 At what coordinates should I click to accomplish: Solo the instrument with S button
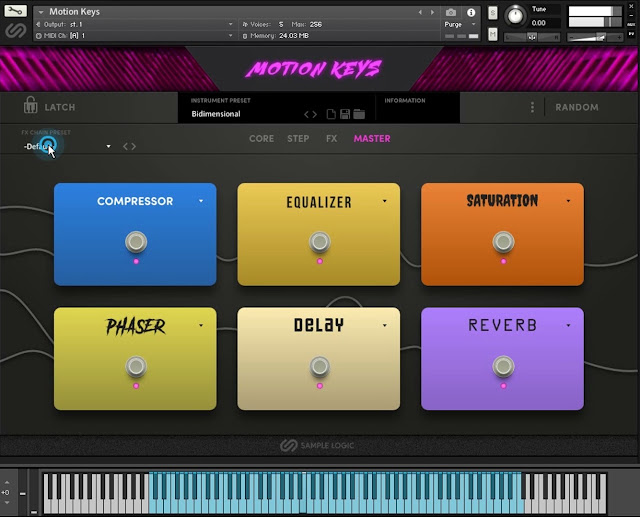click(x=493, y=13)
